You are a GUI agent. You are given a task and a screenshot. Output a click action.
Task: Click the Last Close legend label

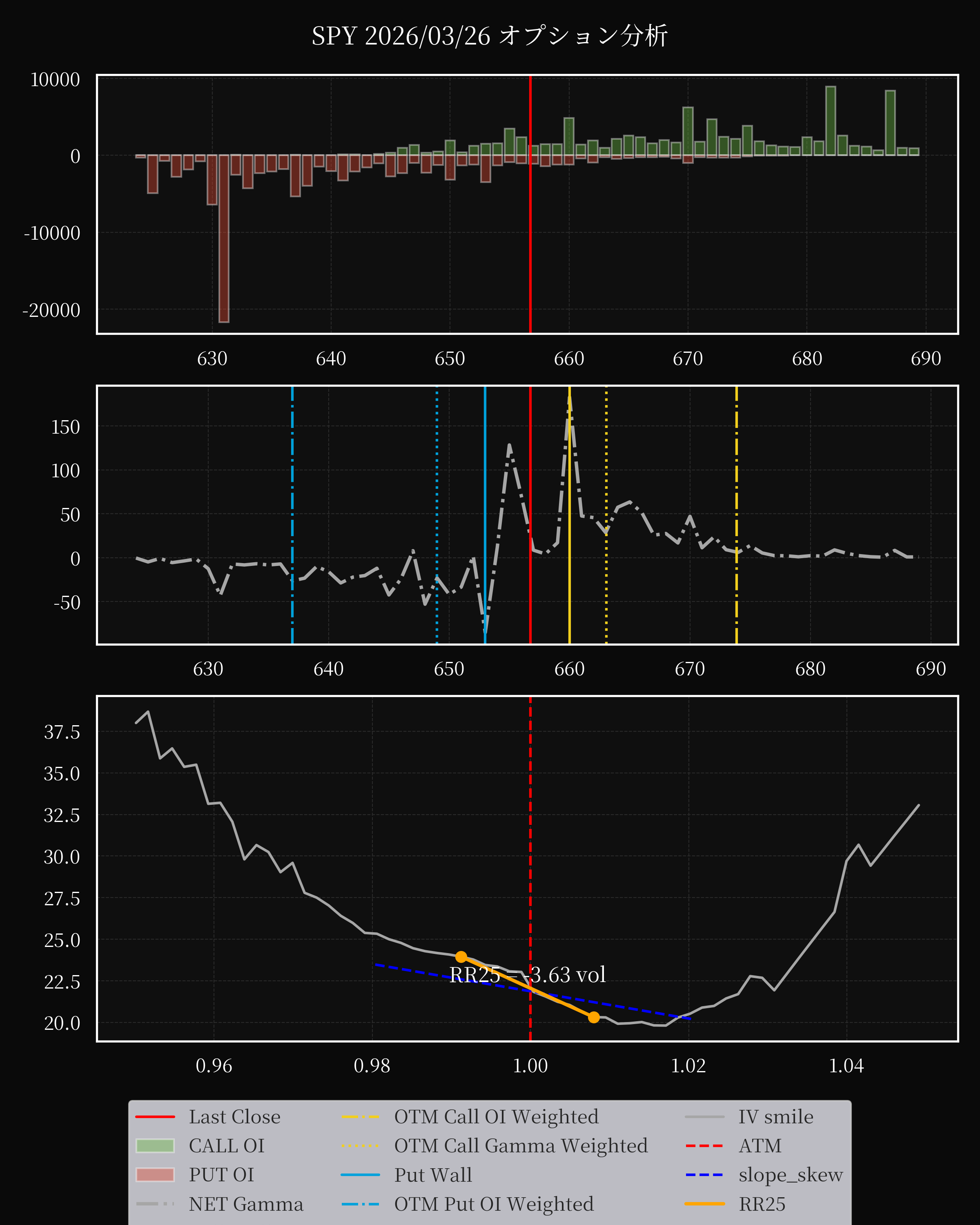tap(235, 1116)
